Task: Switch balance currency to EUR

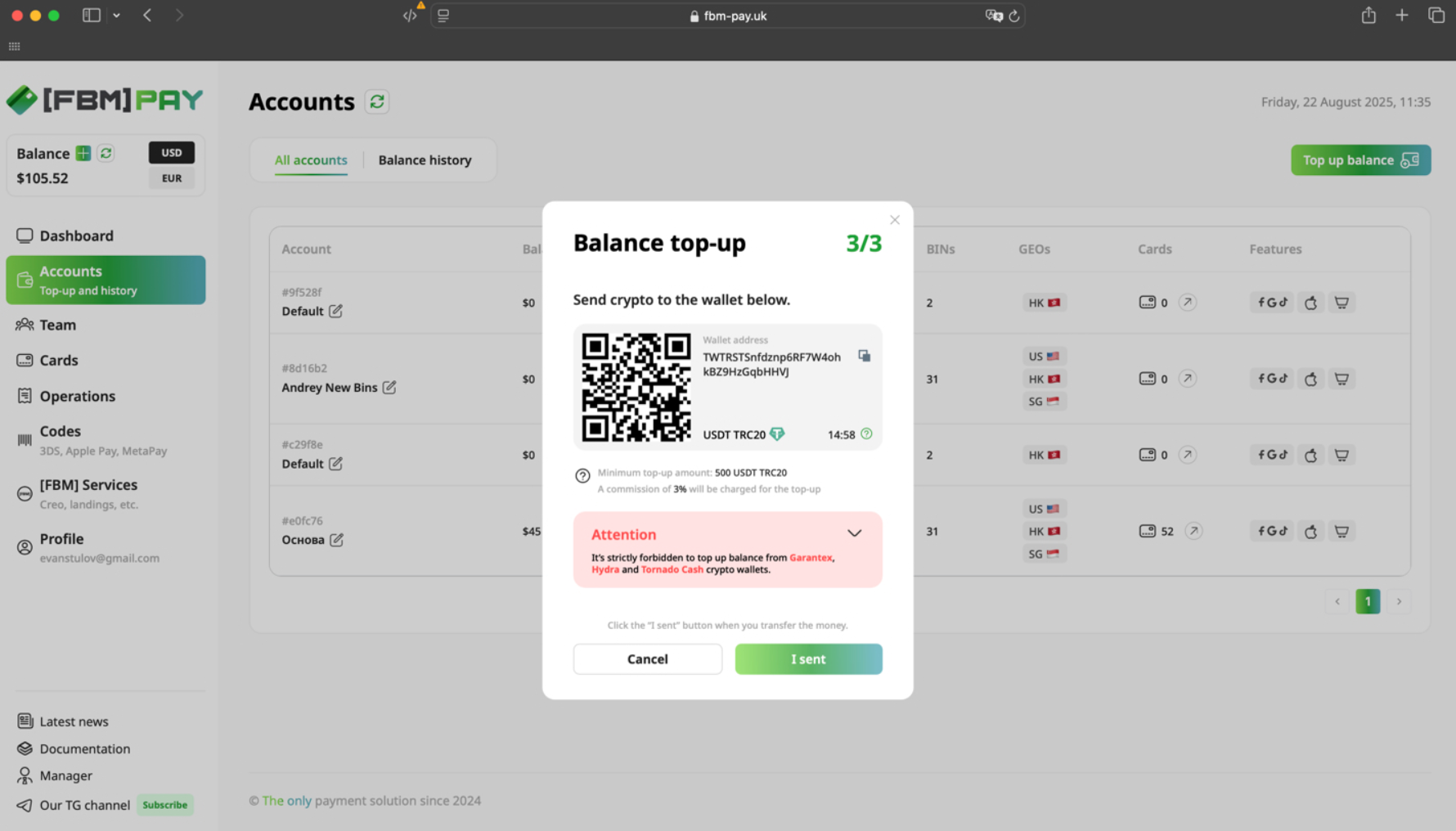Action: [171, 178]
